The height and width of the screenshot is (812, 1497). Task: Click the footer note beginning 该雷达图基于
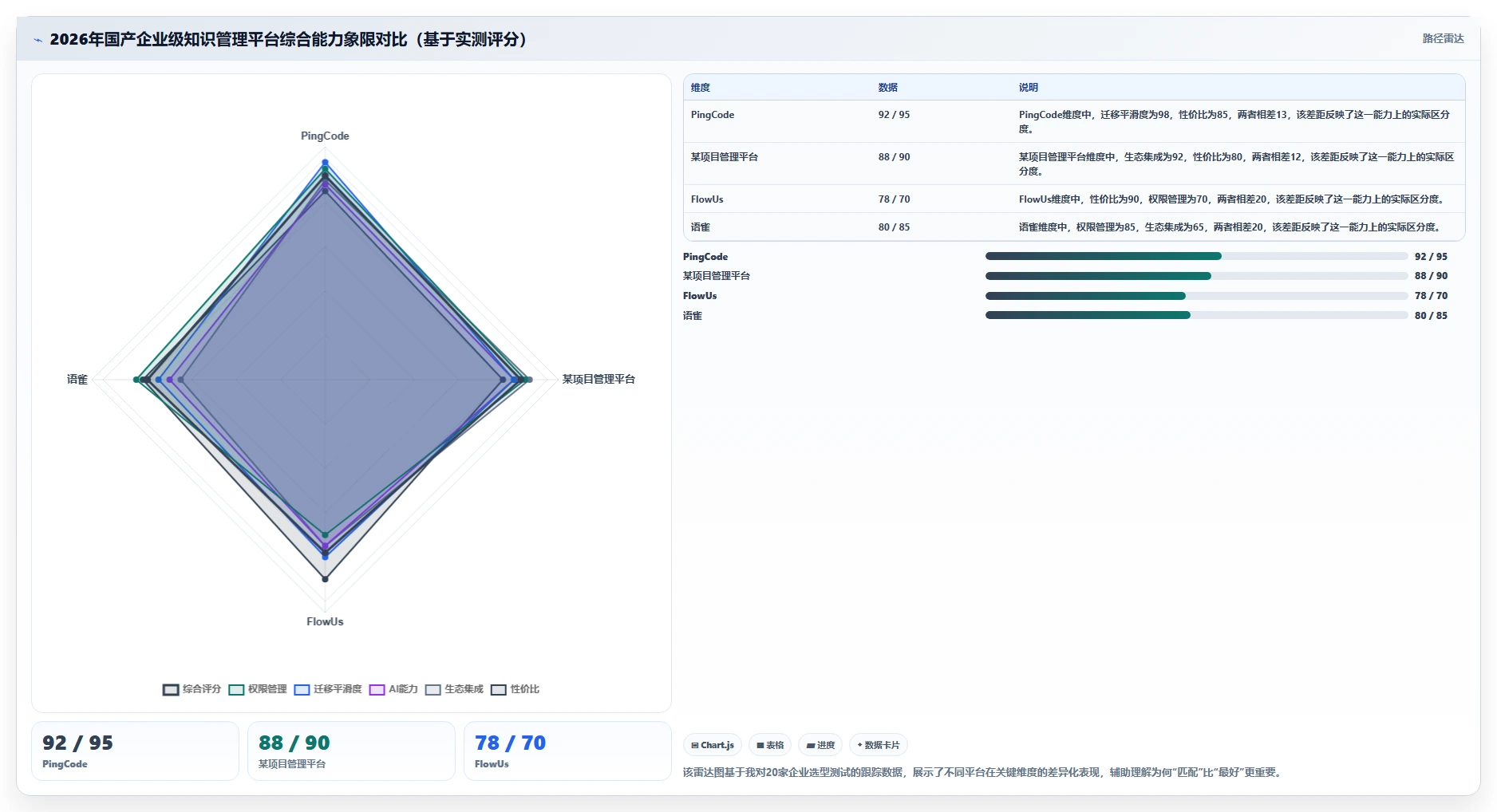[x=984, y=772]
